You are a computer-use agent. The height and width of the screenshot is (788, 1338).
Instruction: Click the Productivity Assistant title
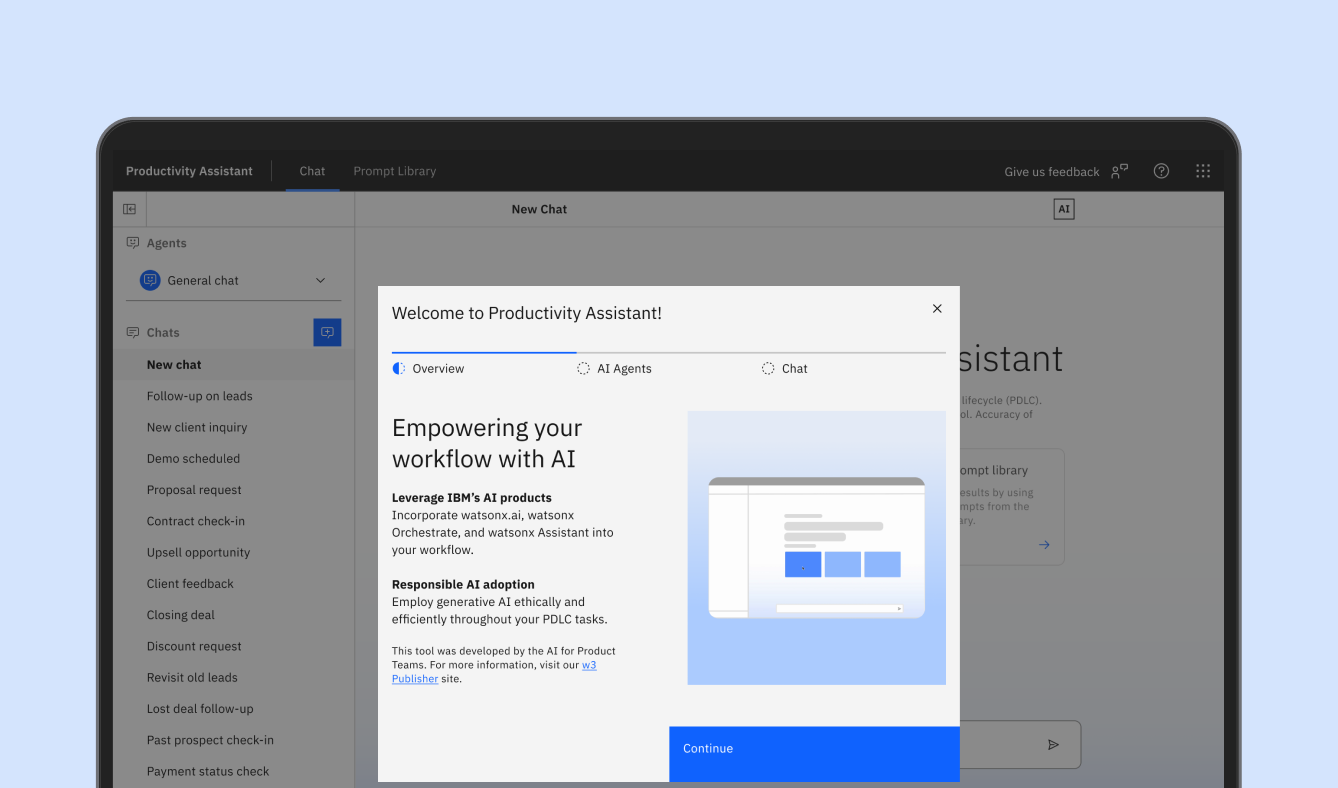[189, 171]
